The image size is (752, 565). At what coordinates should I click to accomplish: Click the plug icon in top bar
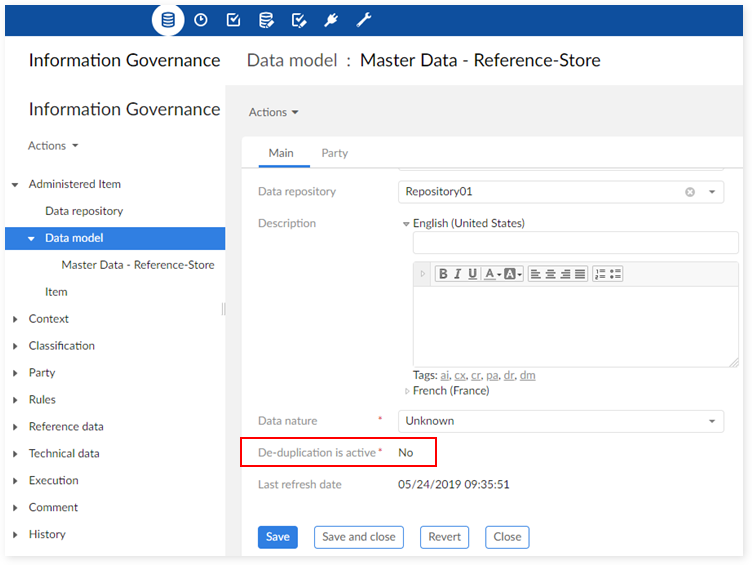click(331, 19)
